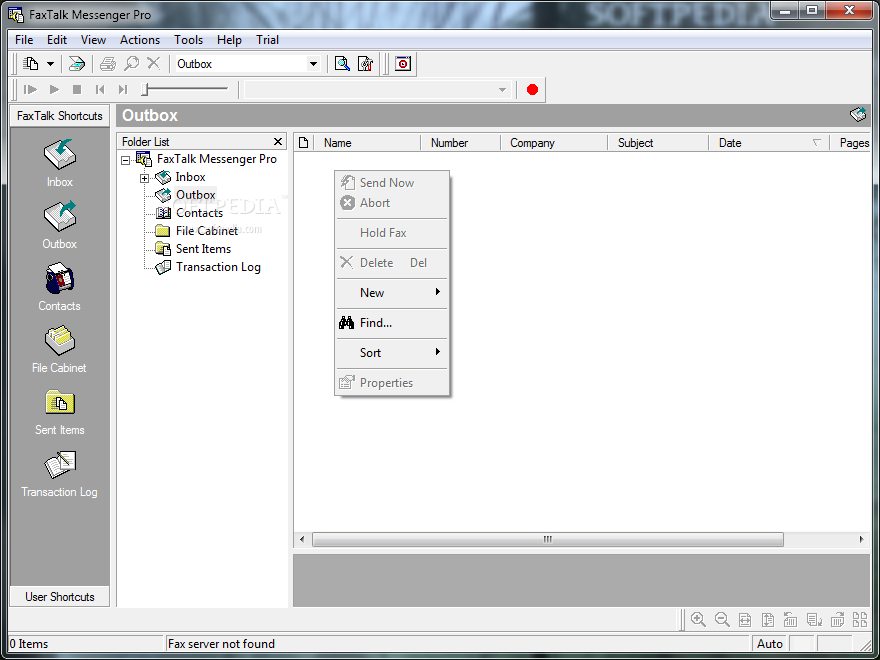Click the magnifier icon beside the printer

point(131,64)
